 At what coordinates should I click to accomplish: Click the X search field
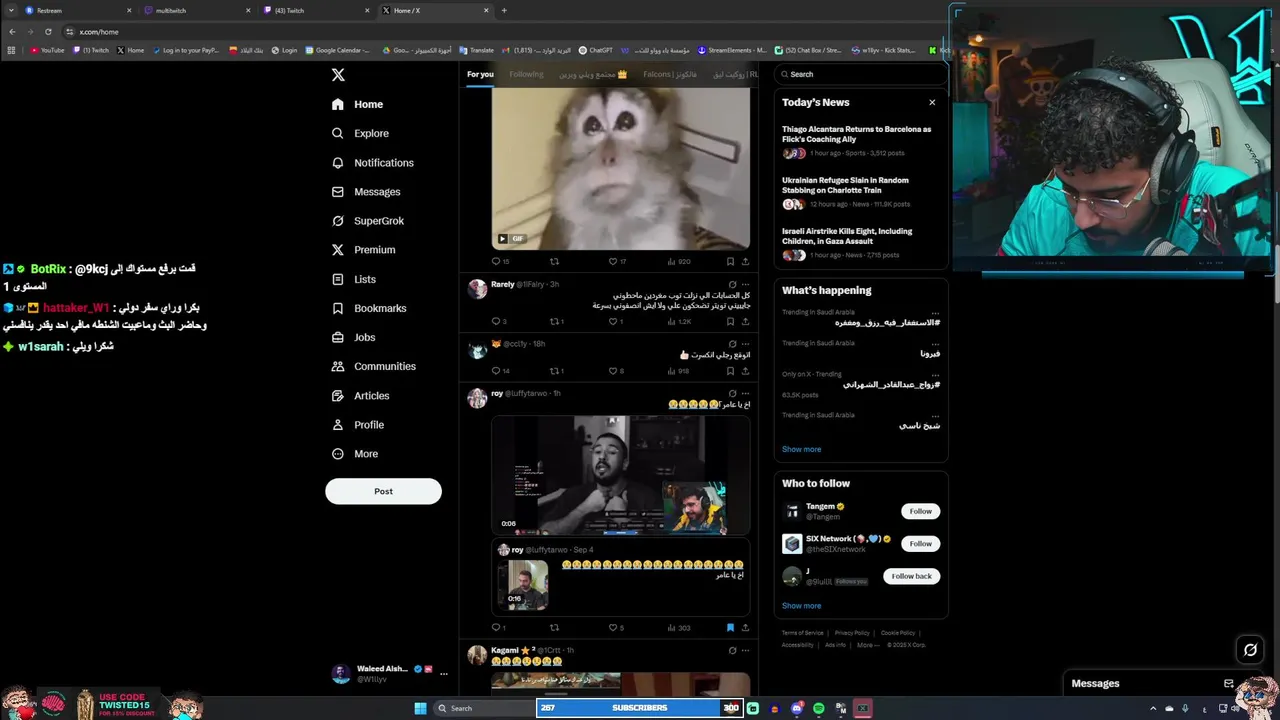[x=860, y=74]
